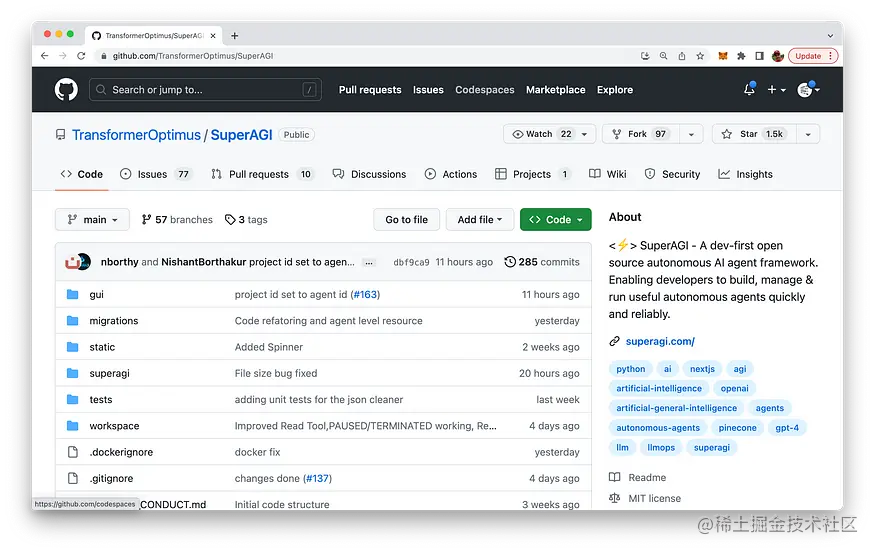This screenshot has height=552, width=875.
Task: Open the .gitignore file
Action: pyautogui.click(x=112, y=478)
